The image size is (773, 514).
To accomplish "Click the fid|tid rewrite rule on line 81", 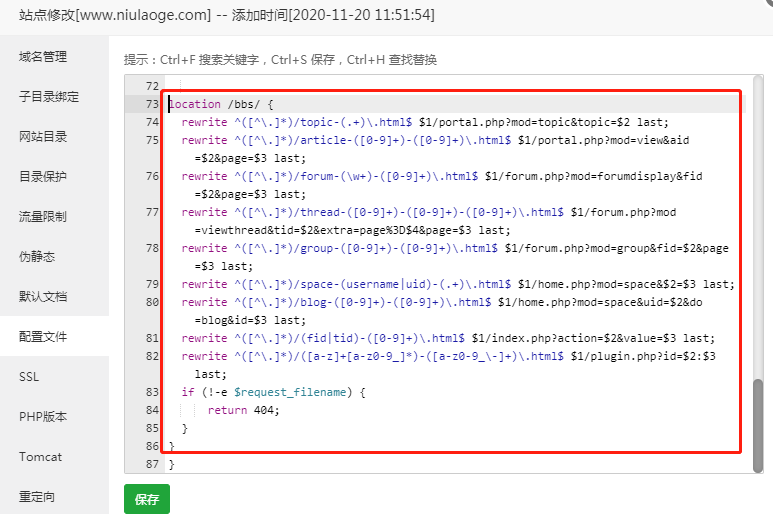I will click(448, 339).
